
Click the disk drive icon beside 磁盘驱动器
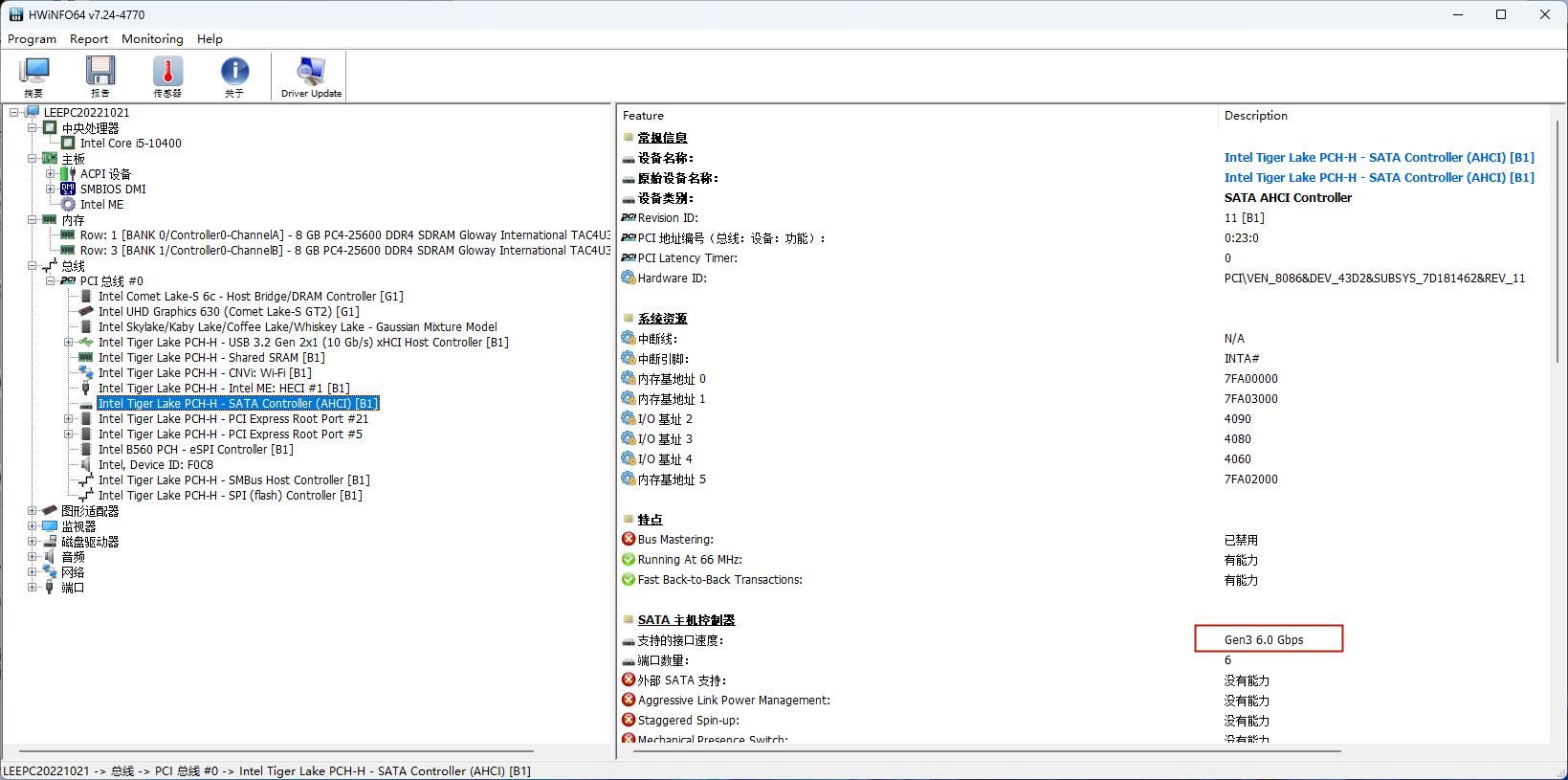pos(50,542)
